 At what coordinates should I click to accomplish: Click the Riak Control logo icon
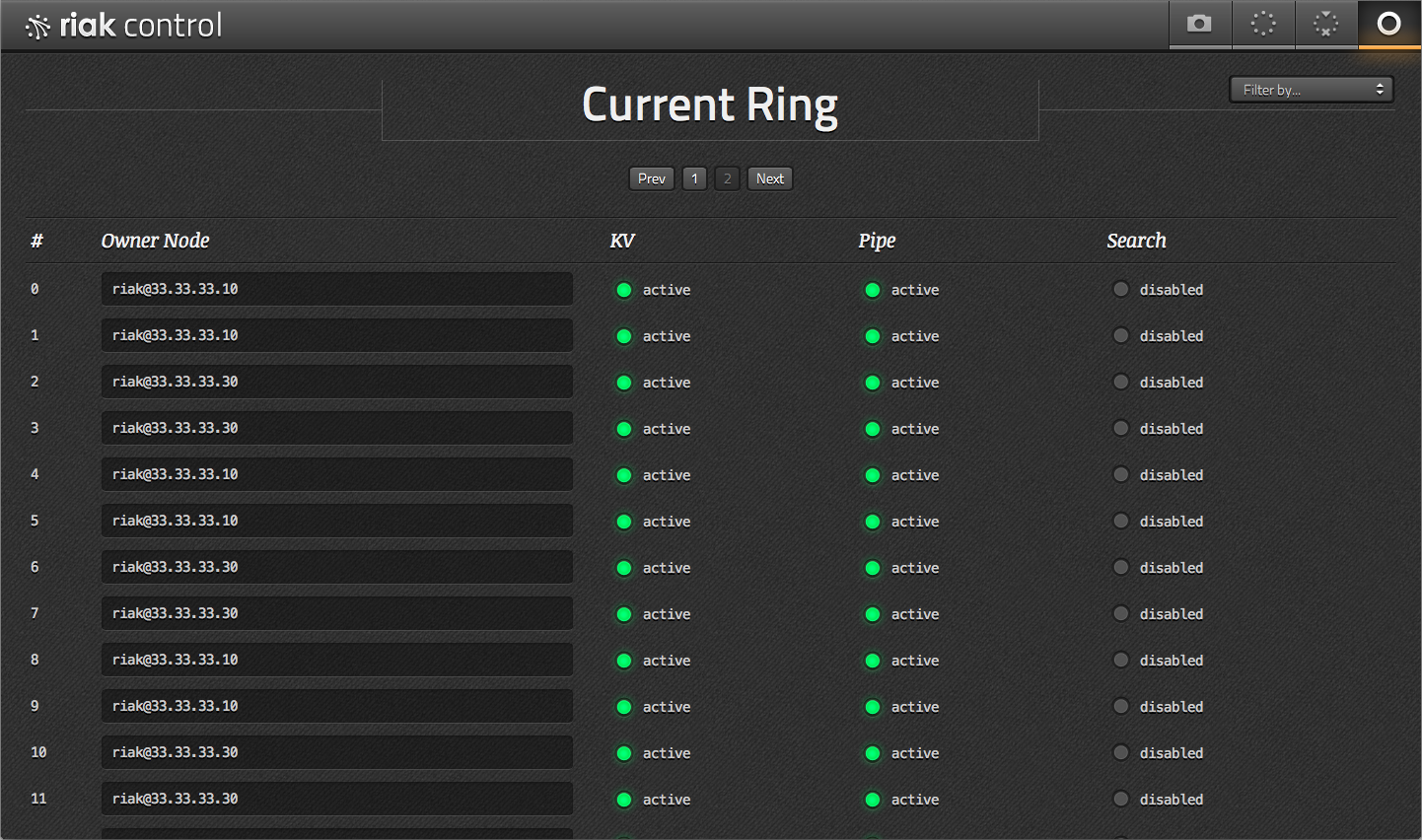coord(37,27)
